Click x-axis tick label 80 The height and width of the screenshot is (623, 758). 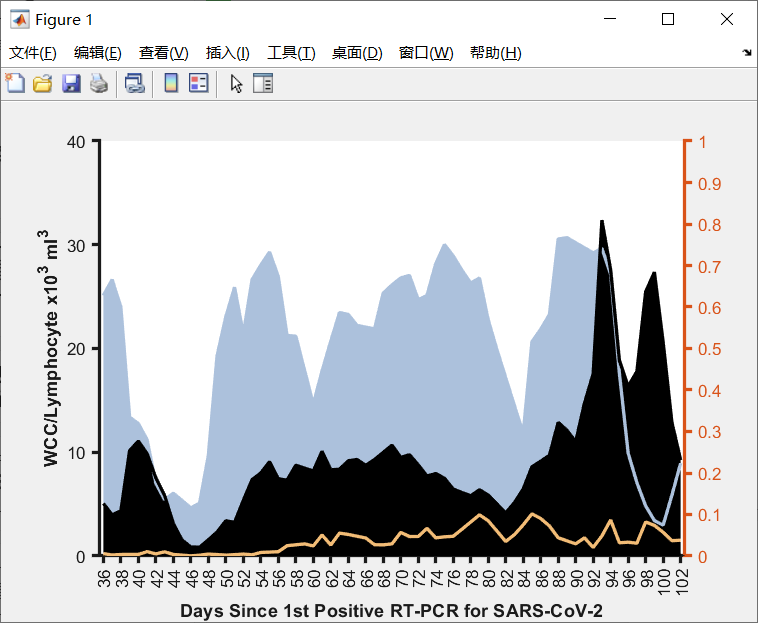pos(489,578)
